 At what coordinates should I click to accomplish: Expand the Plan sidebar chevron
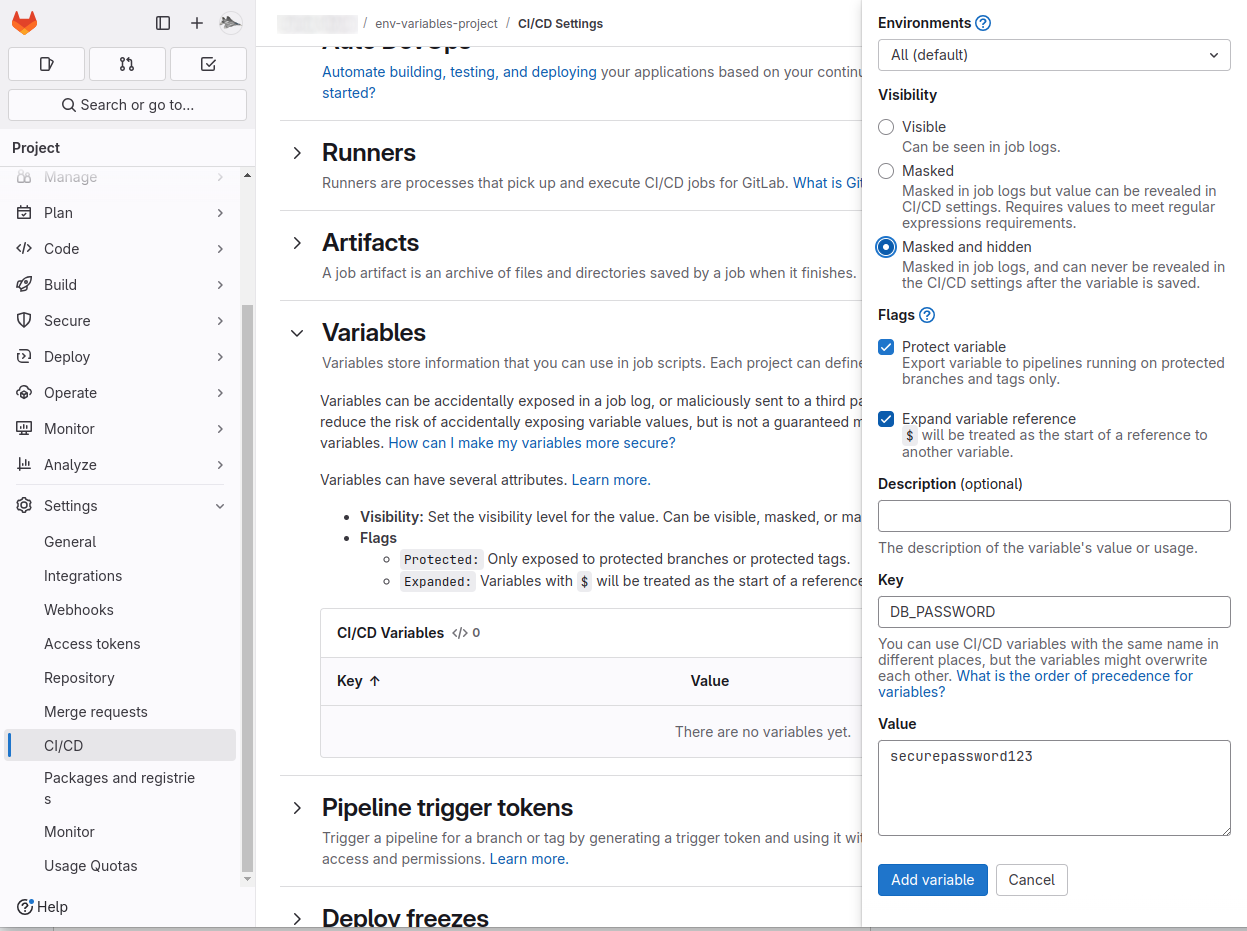pos(220,213)
